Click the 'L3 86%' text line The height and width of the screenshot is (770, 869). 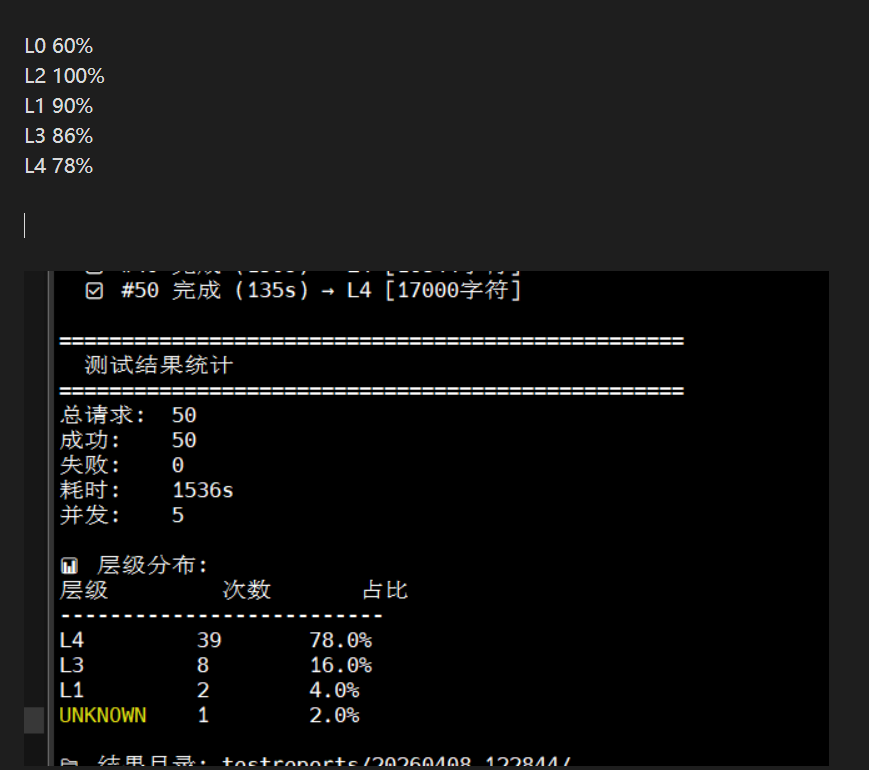pos(59,136)
